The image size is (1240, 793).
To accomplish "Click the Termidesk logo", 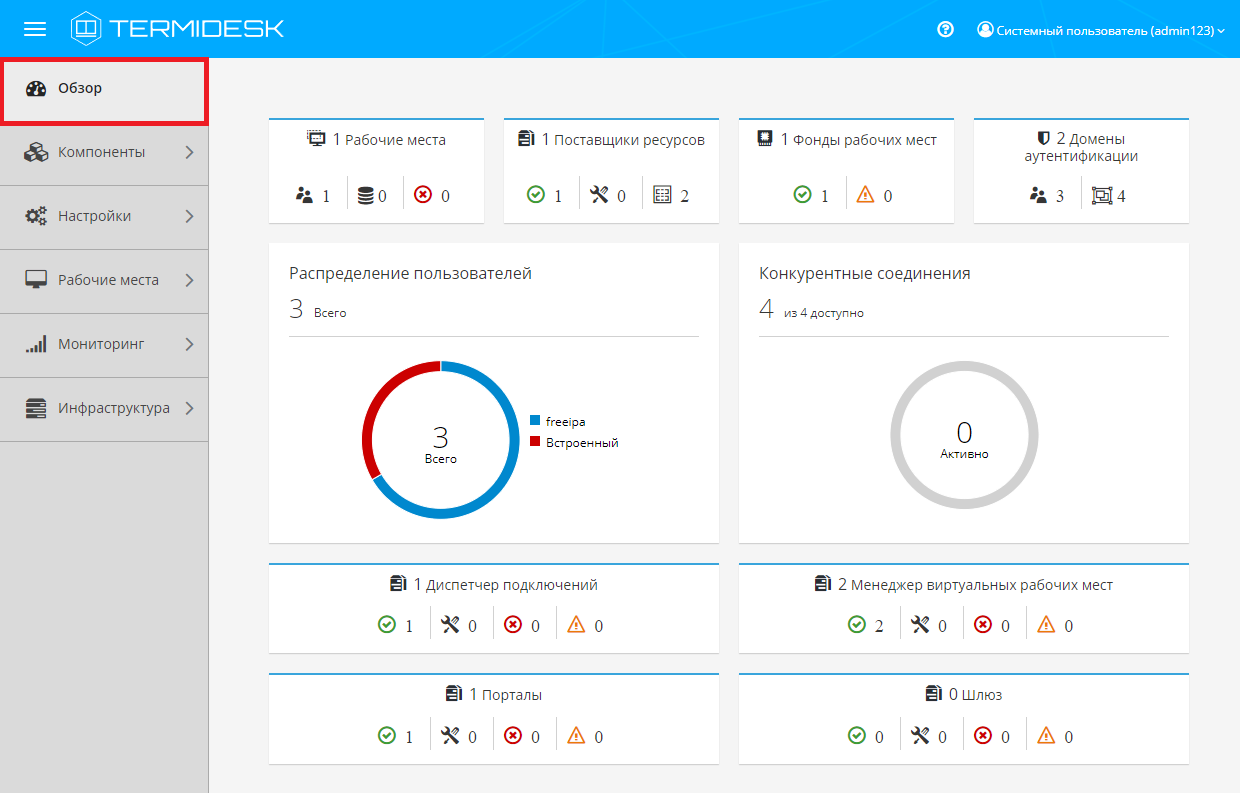I will [x=178, y=29].
